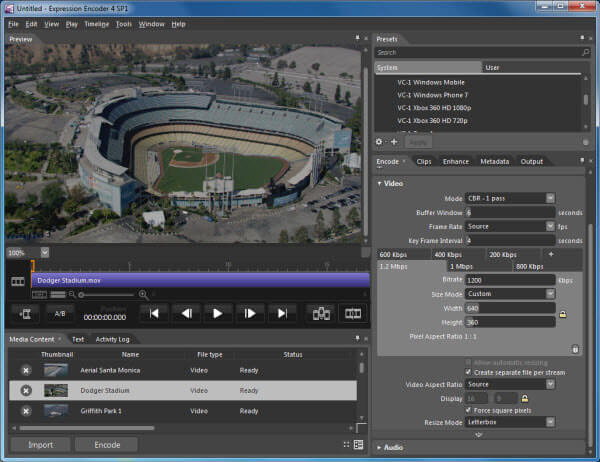Toggle Force square pixels checkbox
Viewport: 600px width, 462px height.
pyautogui.click(x=468, y=410)
